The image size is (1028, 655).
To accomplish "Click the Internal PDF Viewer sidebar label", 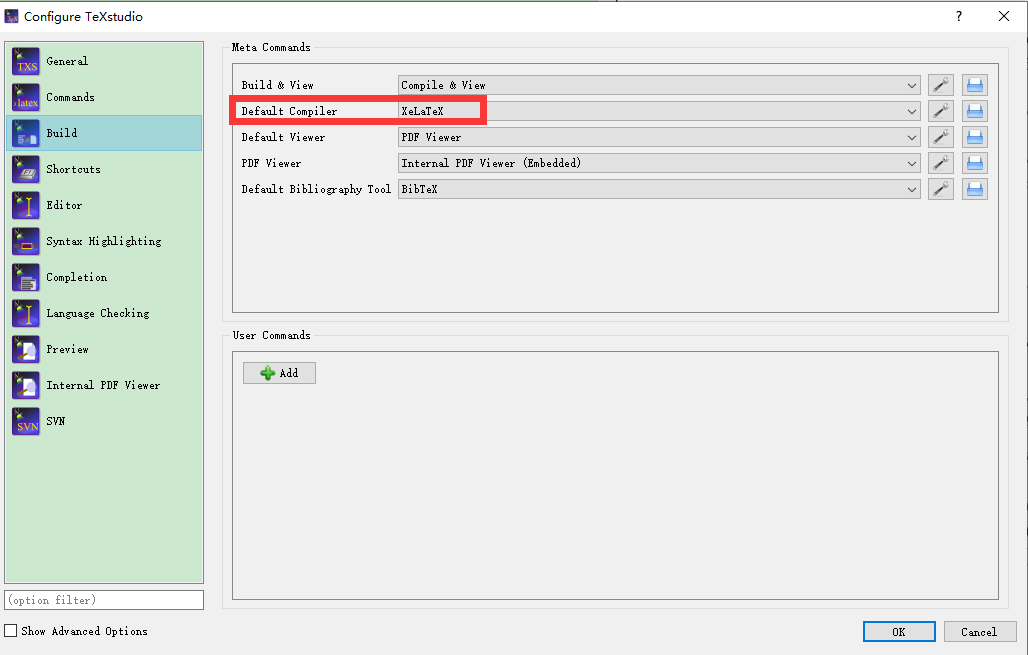I will tap(103, 386).
